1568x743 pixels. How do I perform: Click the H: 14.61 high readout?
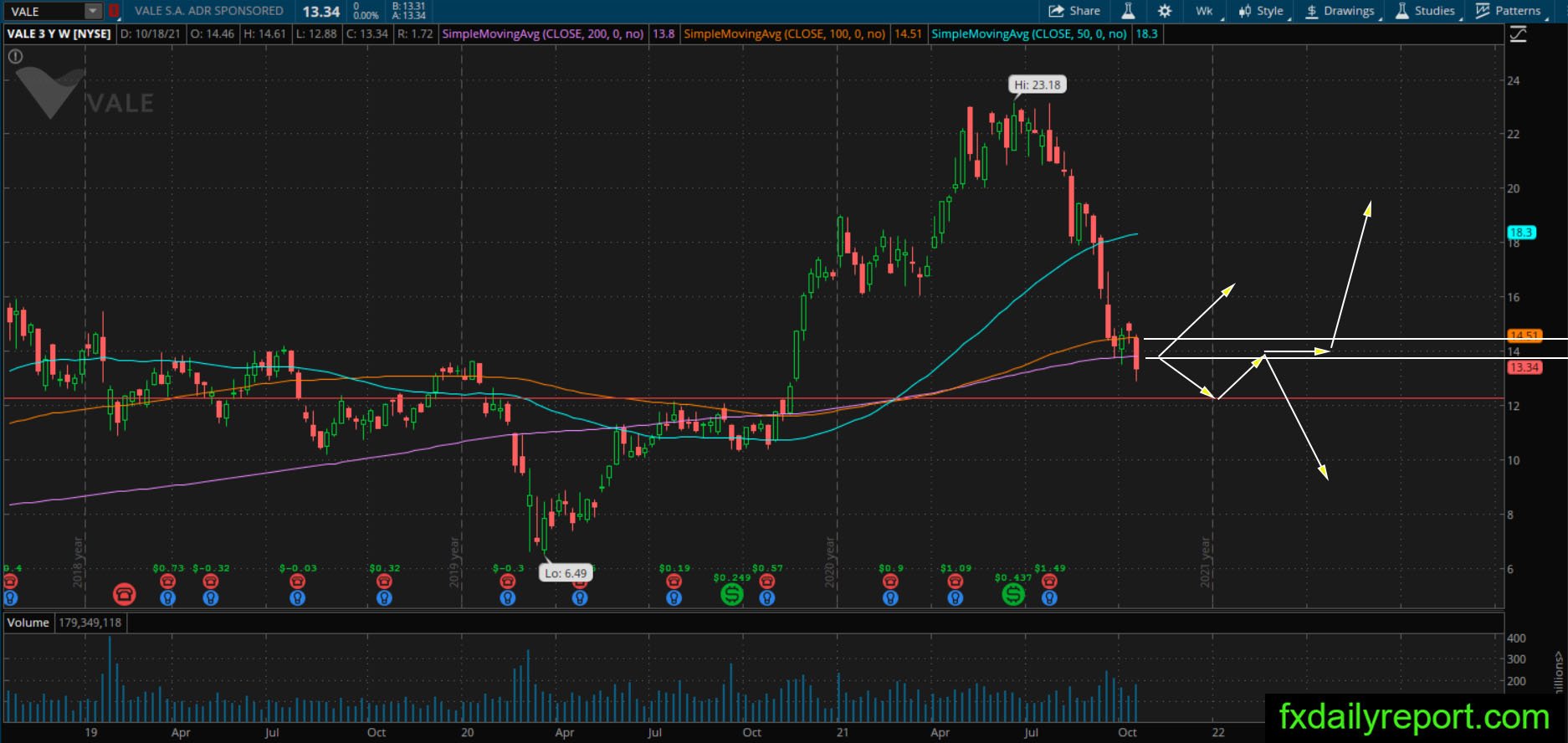coord(264,34)
